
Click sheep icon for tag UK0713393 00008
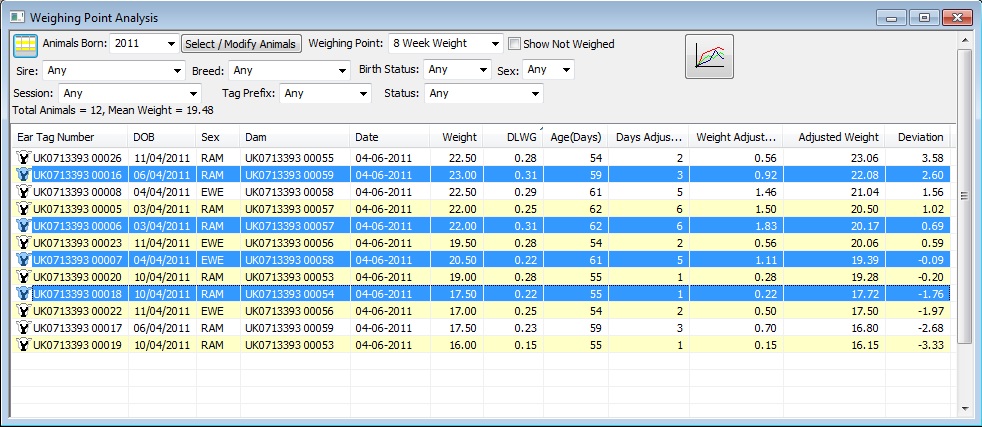pyautogui.click(x=24, y=192)
